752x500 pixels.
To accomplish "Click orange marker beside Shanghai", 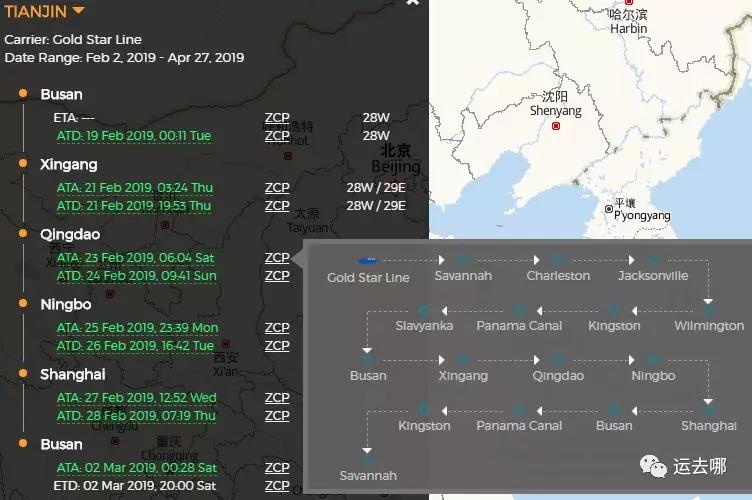I will (23, 373).
